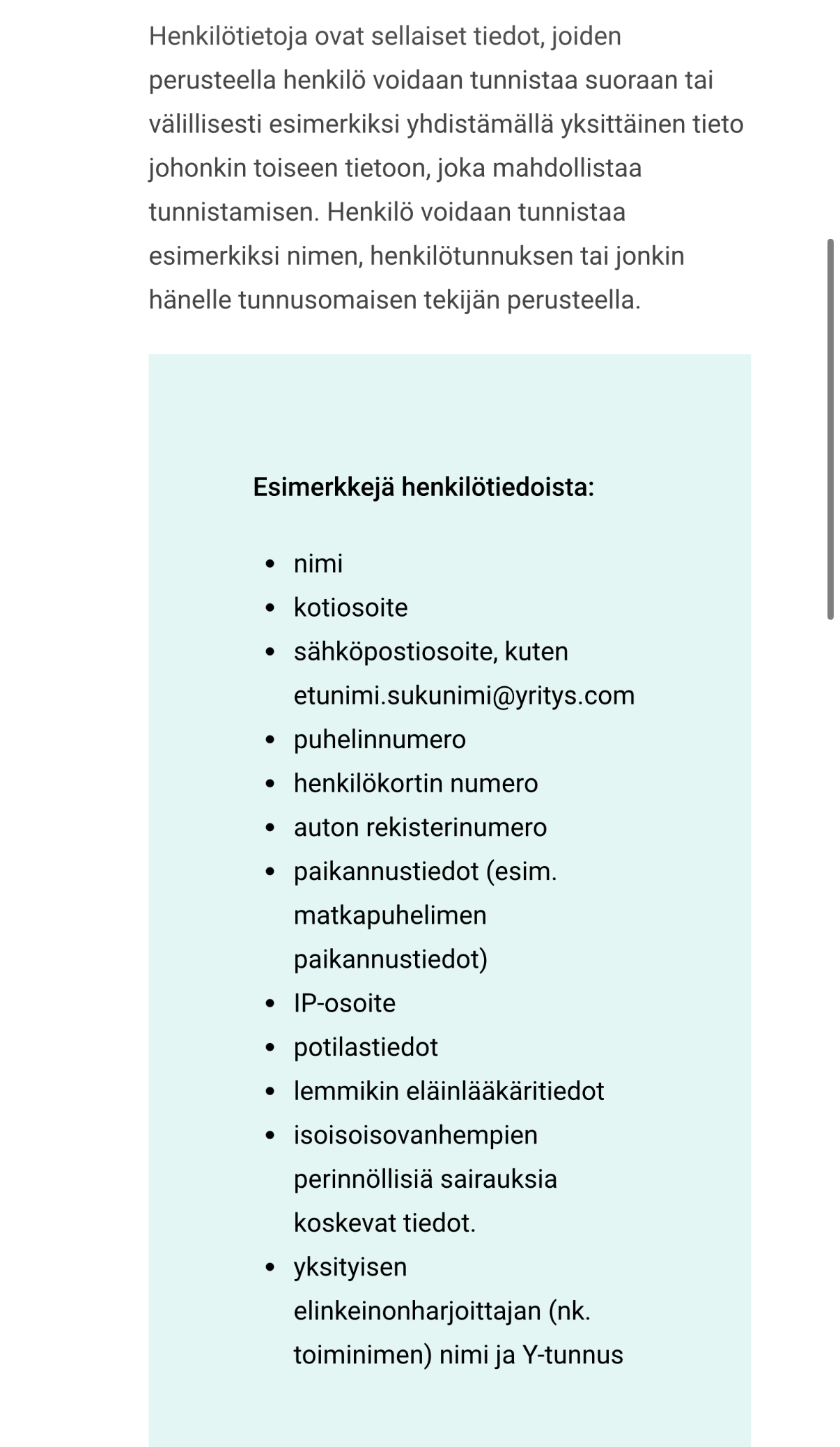Viewport: 840px width, 1447px height.
Task: Click the bullet point beside 'nimi'
Action: click(x=270, y=564)
